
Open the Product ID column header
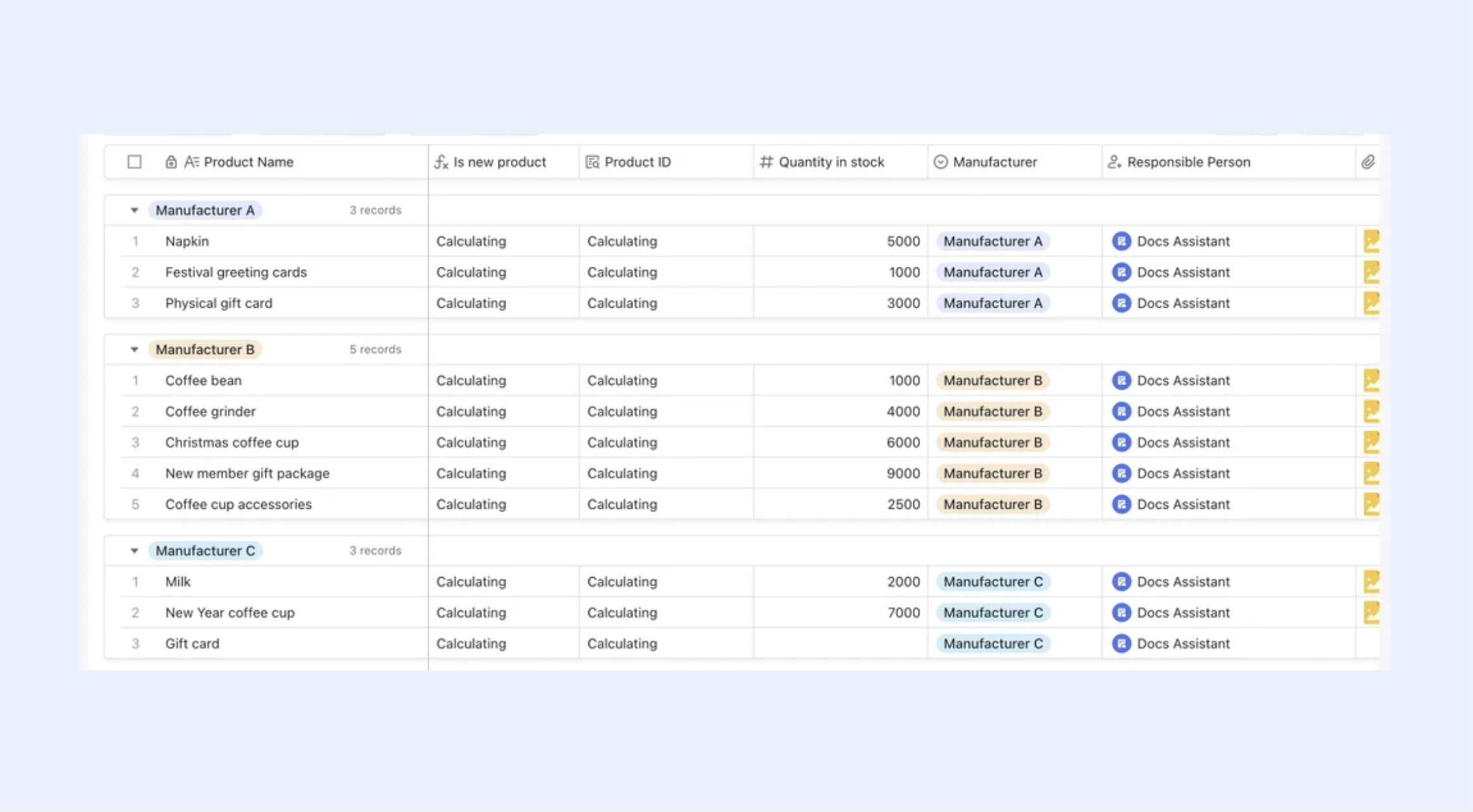(666, 162)
